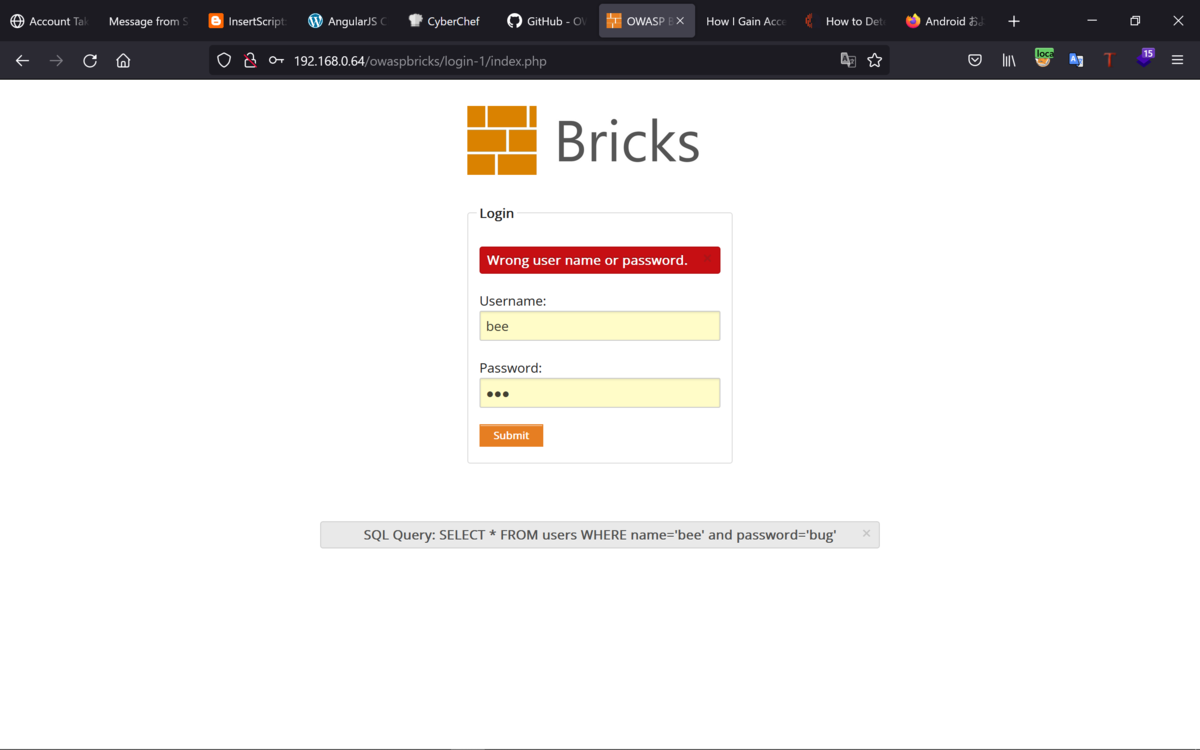Click the address bar URL
The height and width of the screenshot is (750, 1200).
point(420,61)
